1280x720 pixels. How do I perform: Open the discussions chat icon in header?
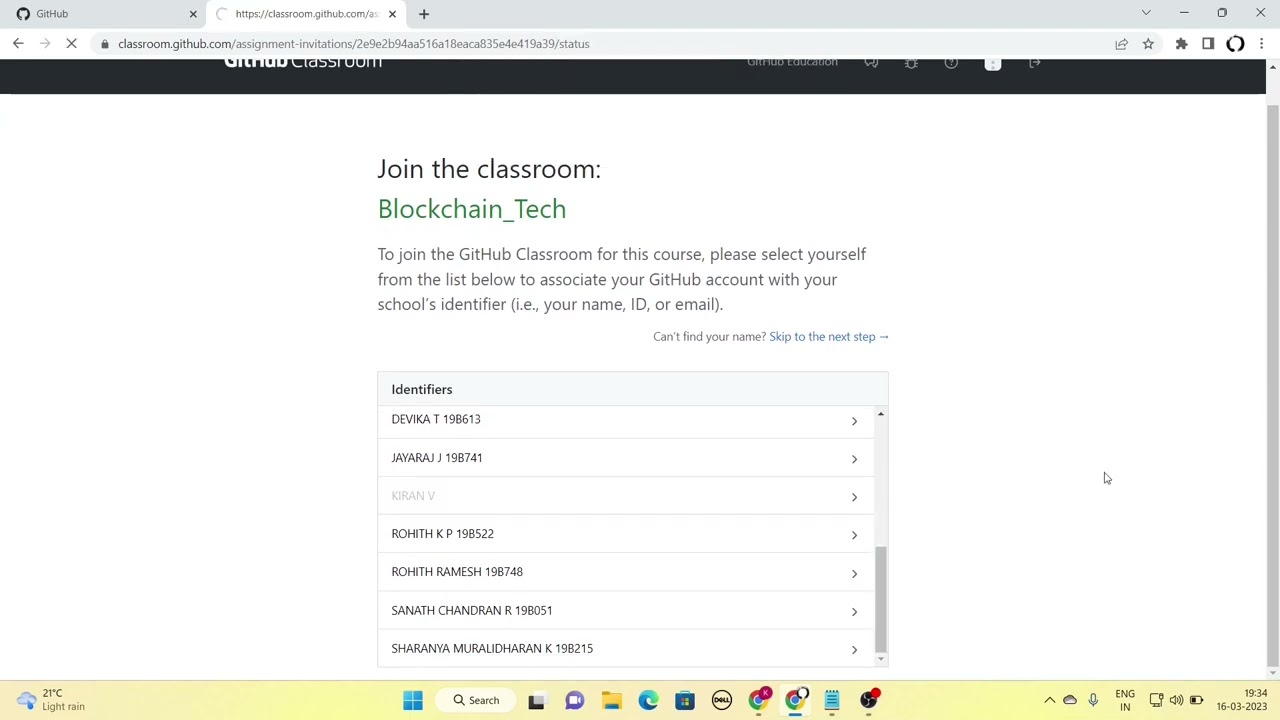point(871,63)
